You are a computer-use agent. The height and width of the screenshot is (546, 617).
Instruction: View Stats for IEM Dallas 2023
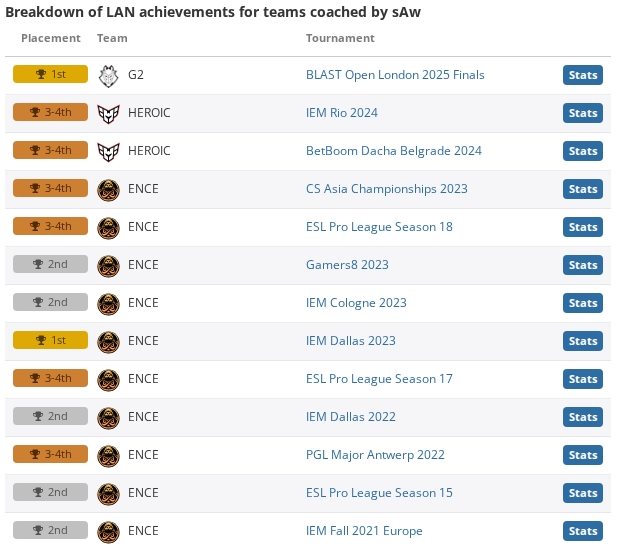click(x=583, y=341)
